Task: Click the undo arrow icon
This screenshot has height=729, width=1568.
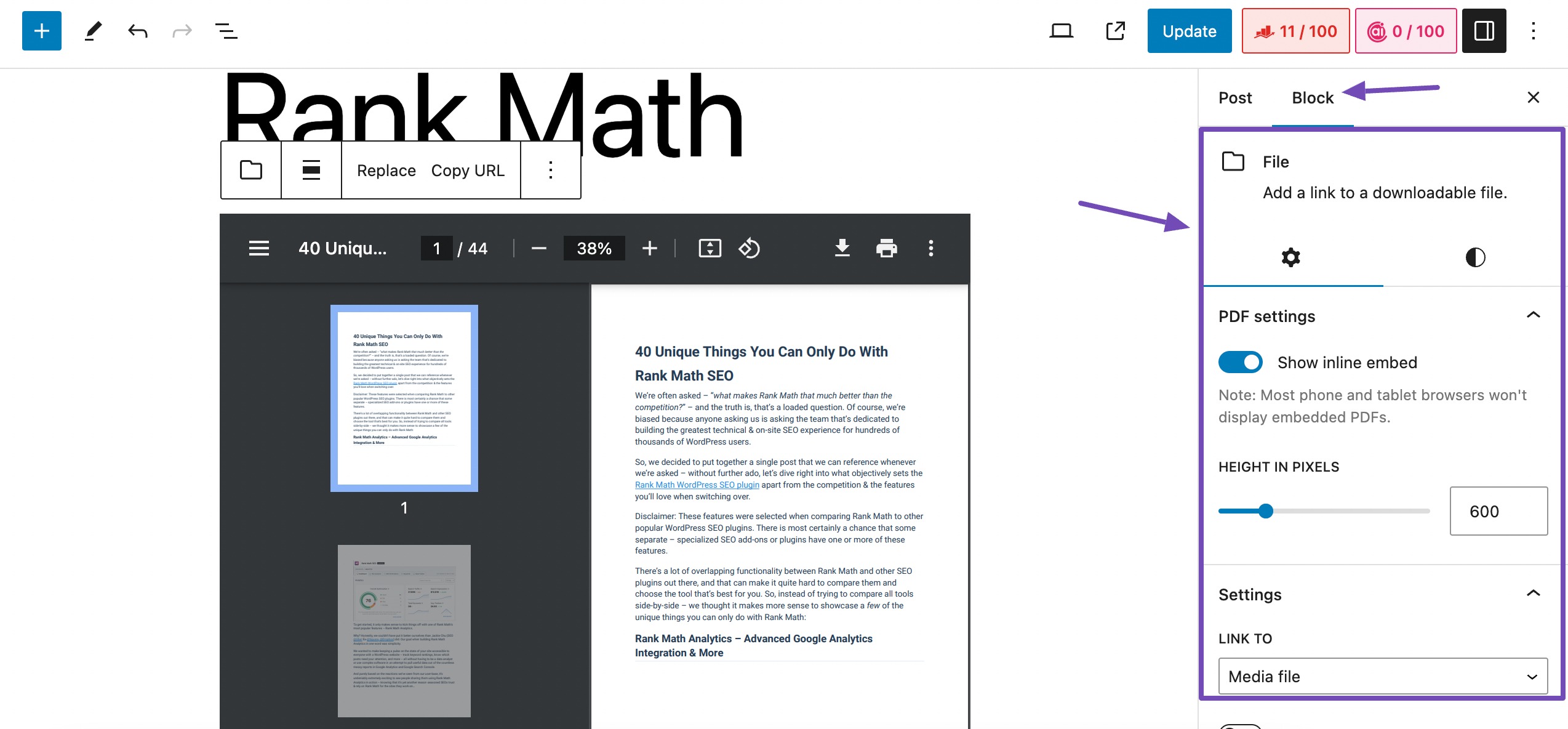Action: (x=137, y=30)
